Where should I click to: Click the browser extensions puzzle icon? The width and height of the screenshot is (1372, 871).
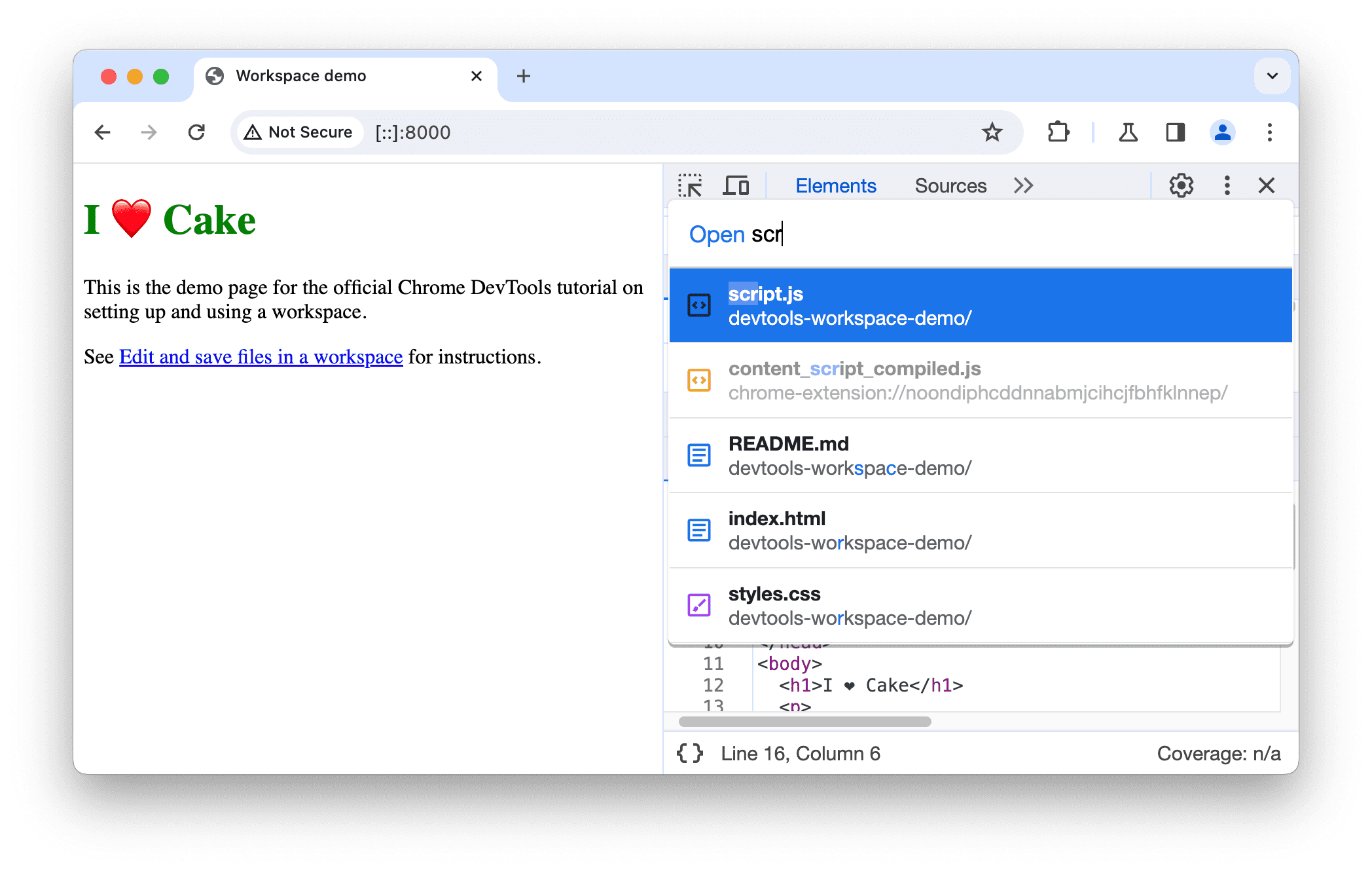[1056, 131]
